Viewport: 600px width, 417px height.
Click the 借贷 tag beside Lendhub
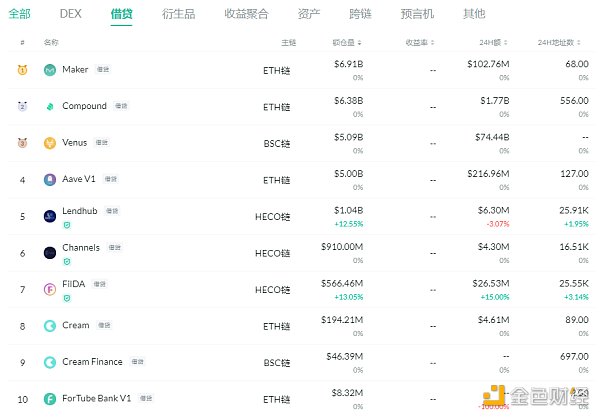pyautogui.click(x=112, y=211)
